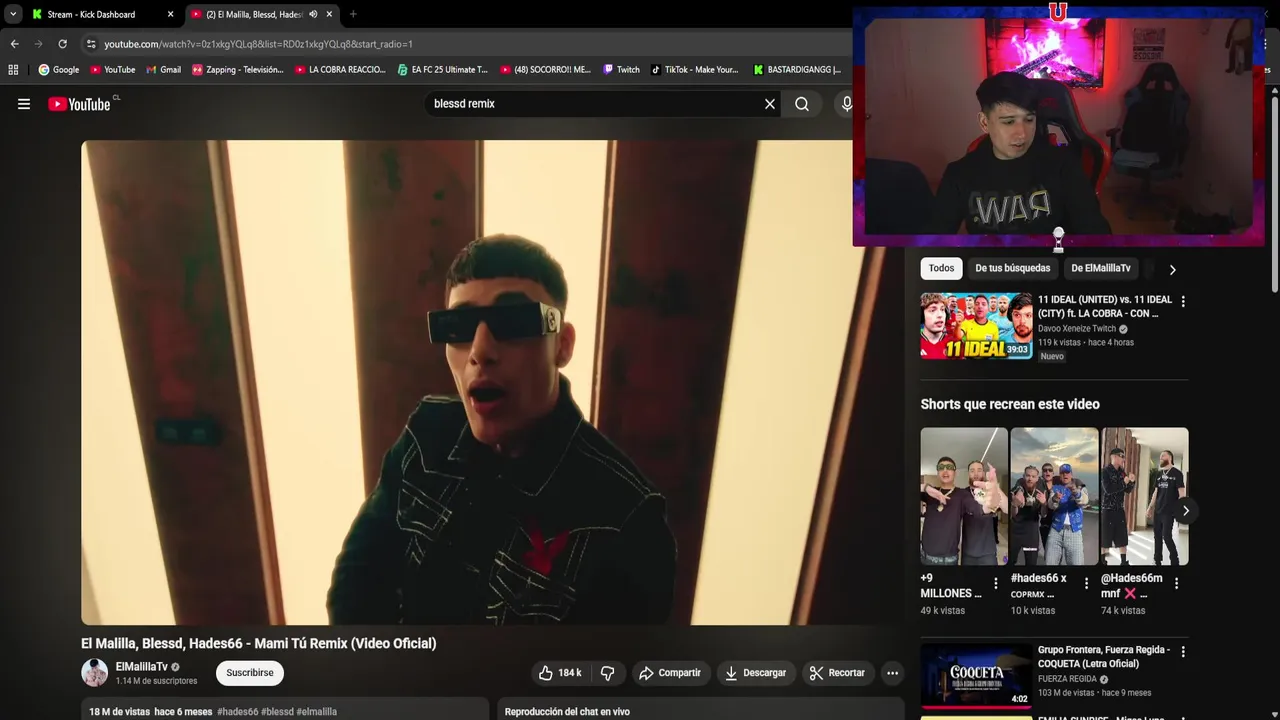Open the ElMalillaTv channel avatar
Image resolution: width=1280 pixels, height=720 pixels.
pos(94,673)
